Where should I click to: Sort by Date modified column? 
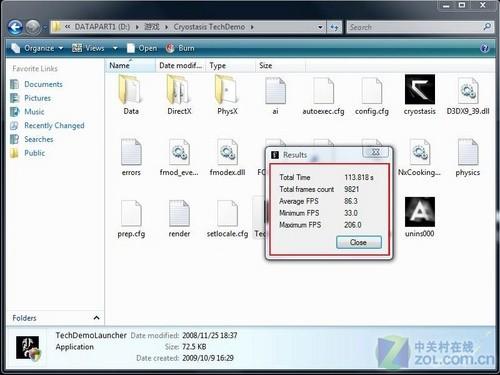coord(180,66)
